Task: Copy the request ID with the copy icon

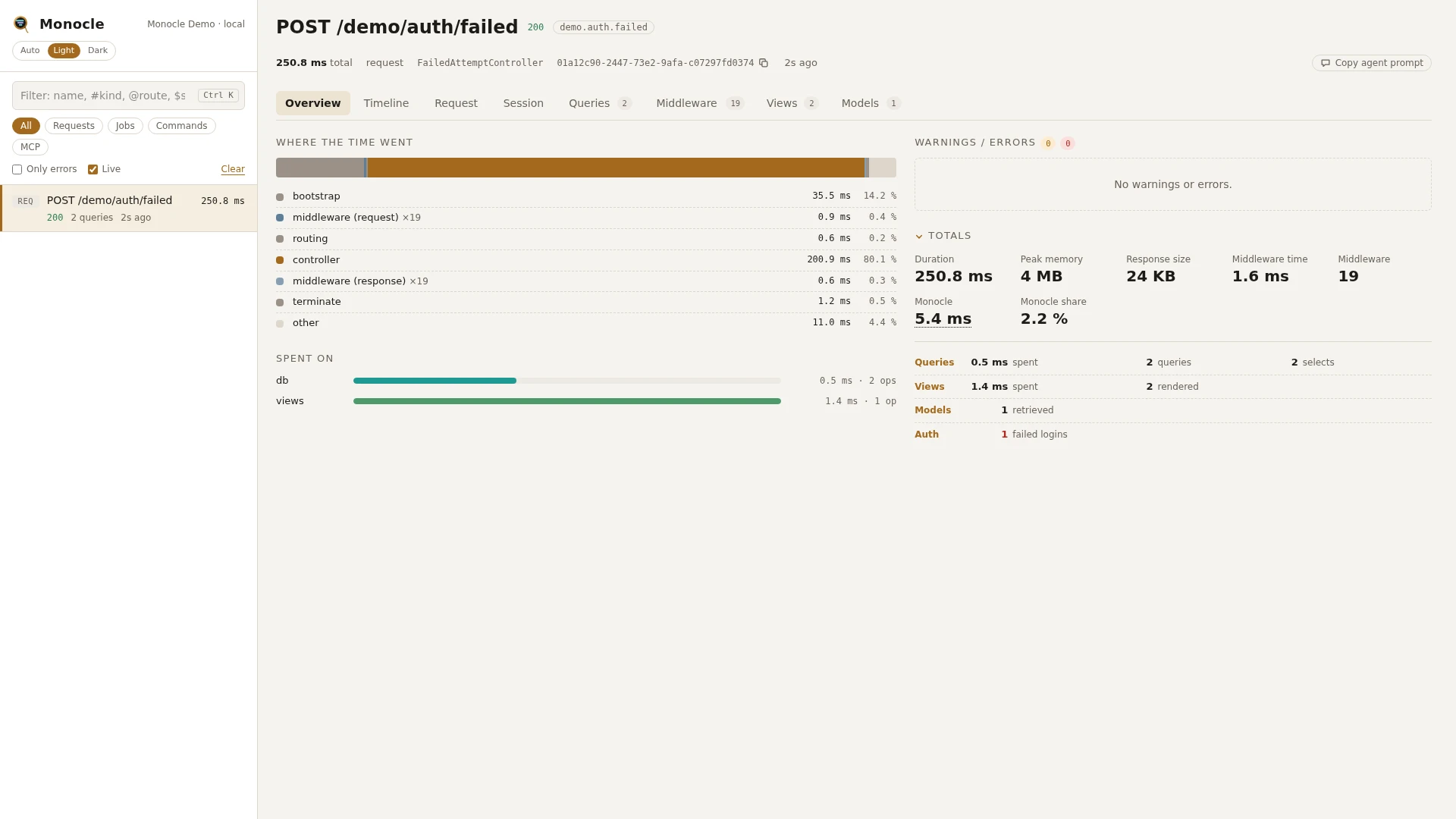Action: (764, 63)
